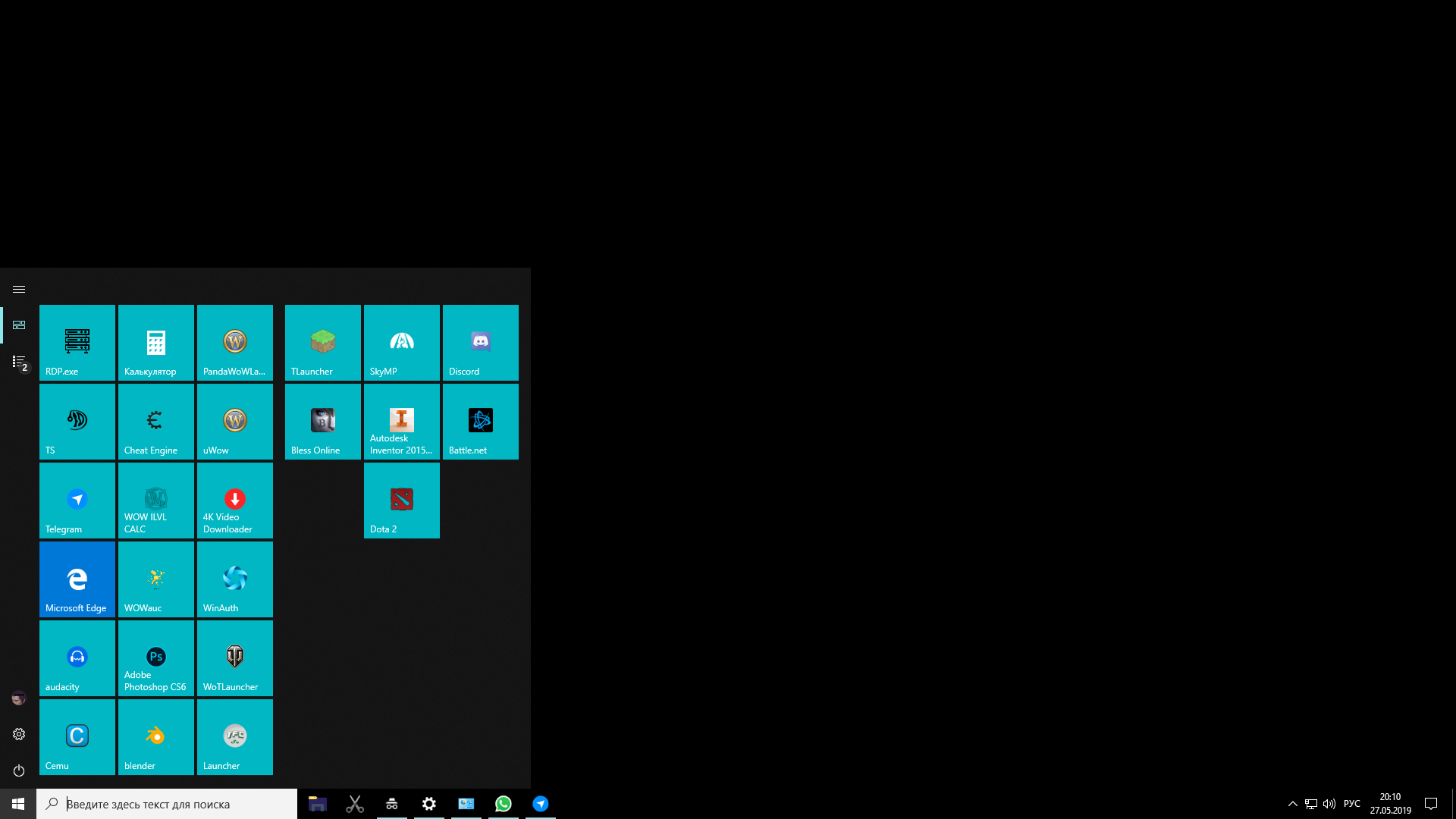Image resolution: width=1456 pixels, height=819 pixels.
Task: Switch to pinned tiles view
Action: point(19,325)
